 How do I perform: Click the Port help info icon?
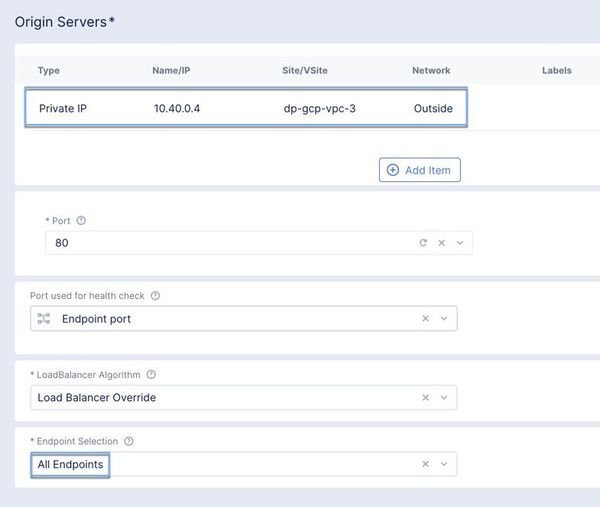(x=81, y=221)
